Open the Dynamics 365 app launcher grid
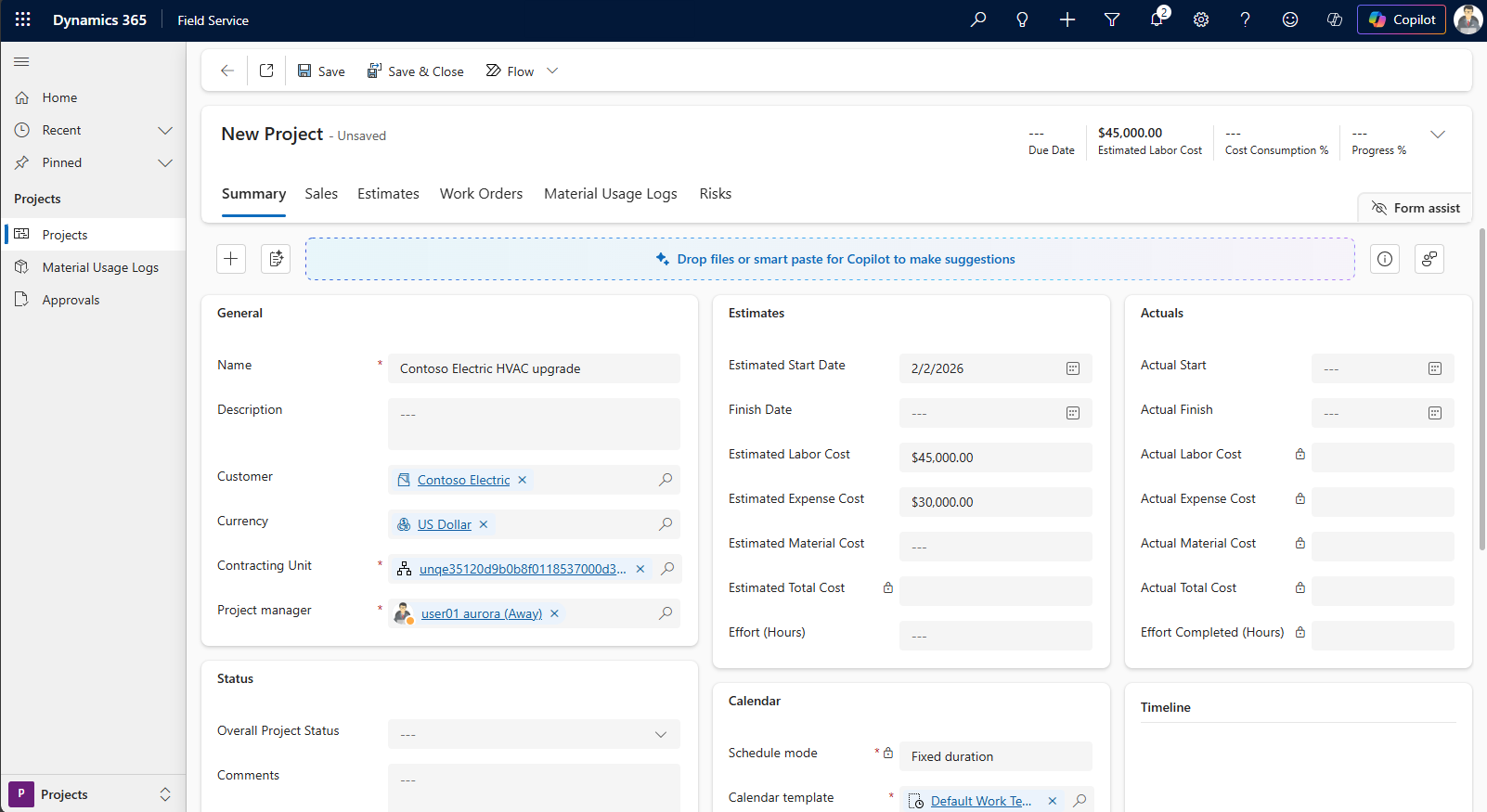This screenshot has height=812, width=1487. (x=23, y=19)
